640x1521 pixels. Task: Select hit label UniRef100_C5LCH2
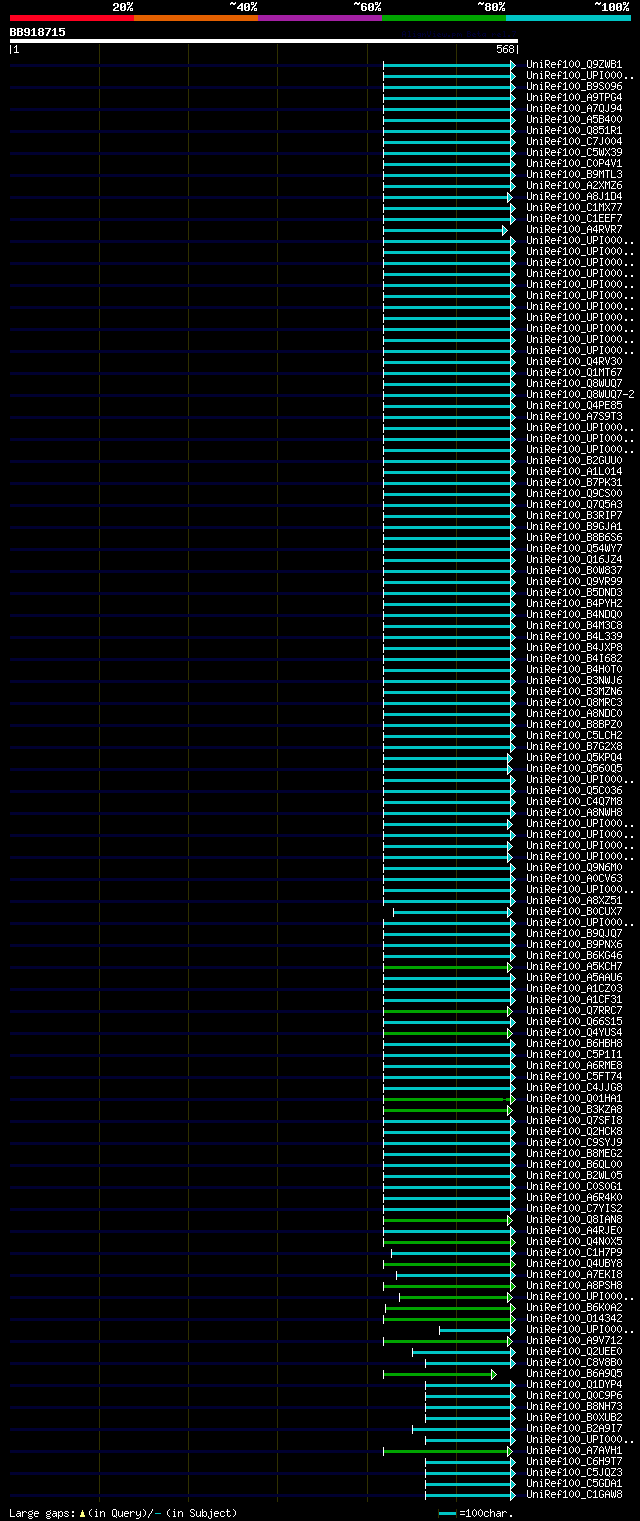pos(576,736)
